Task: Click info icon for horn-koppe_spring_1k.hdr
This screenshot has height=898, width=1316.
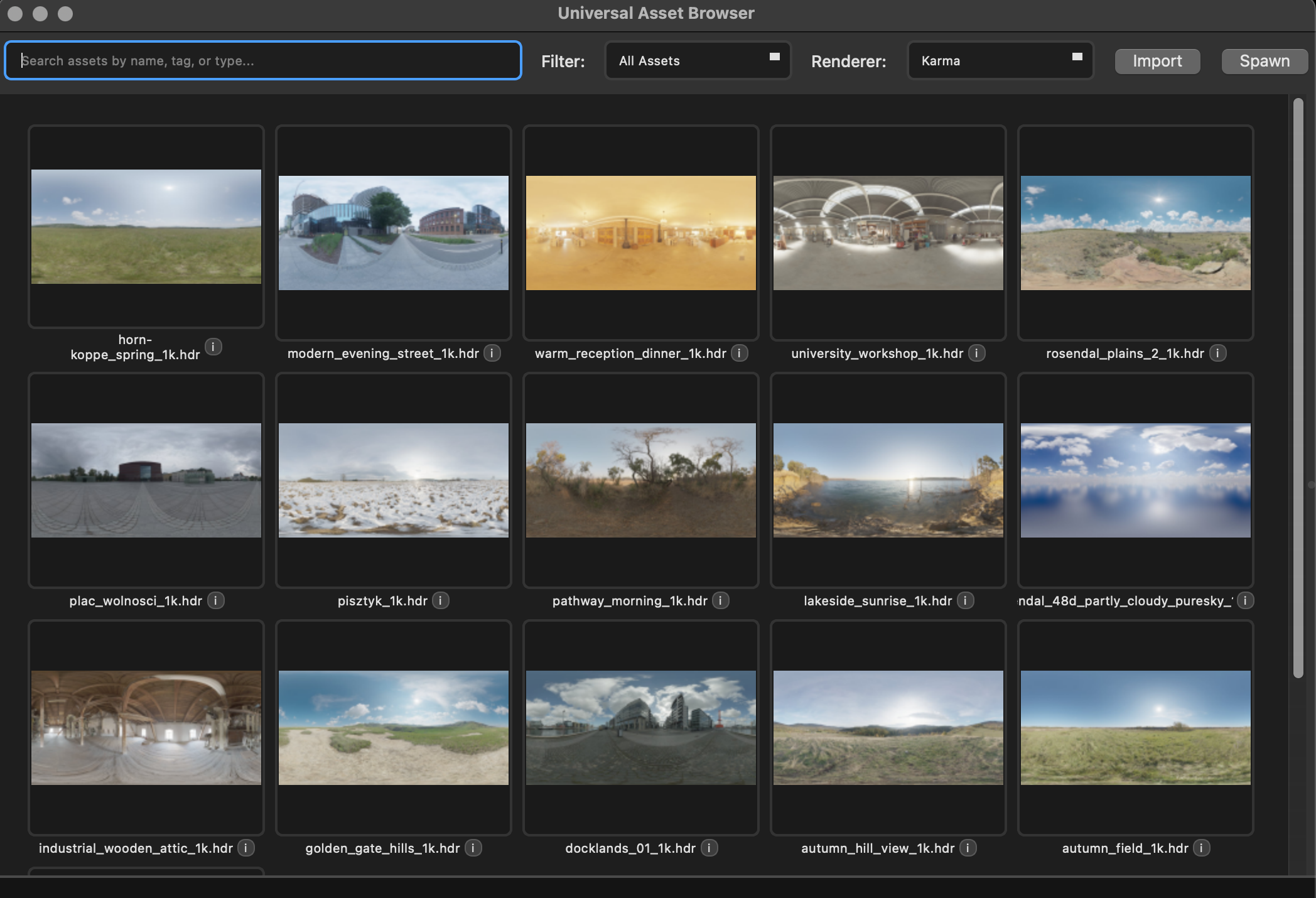Action: [213, 347]
